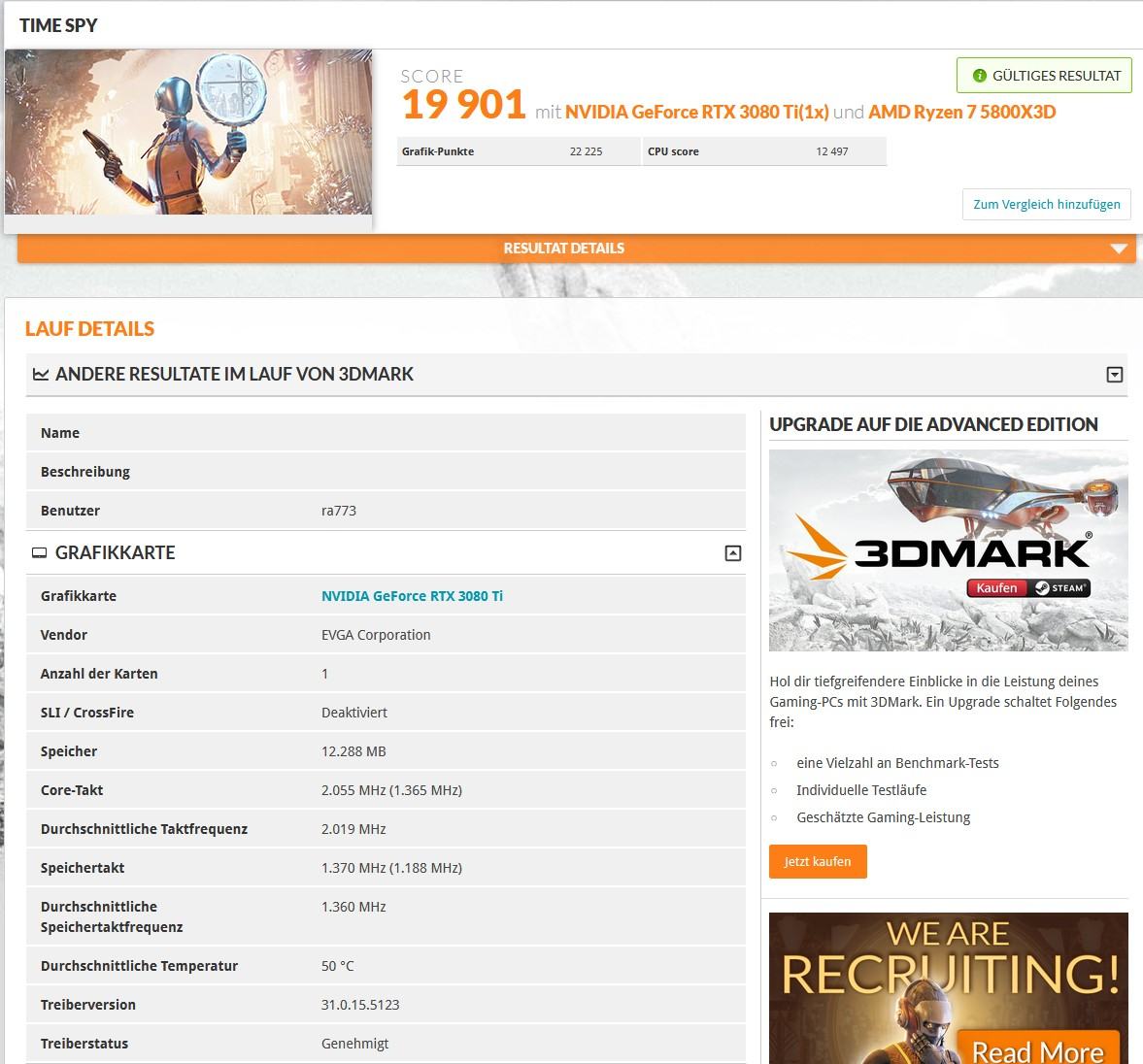Click driver version 31.0.15.5123

pyautogui.click(x=360, y=1004)
